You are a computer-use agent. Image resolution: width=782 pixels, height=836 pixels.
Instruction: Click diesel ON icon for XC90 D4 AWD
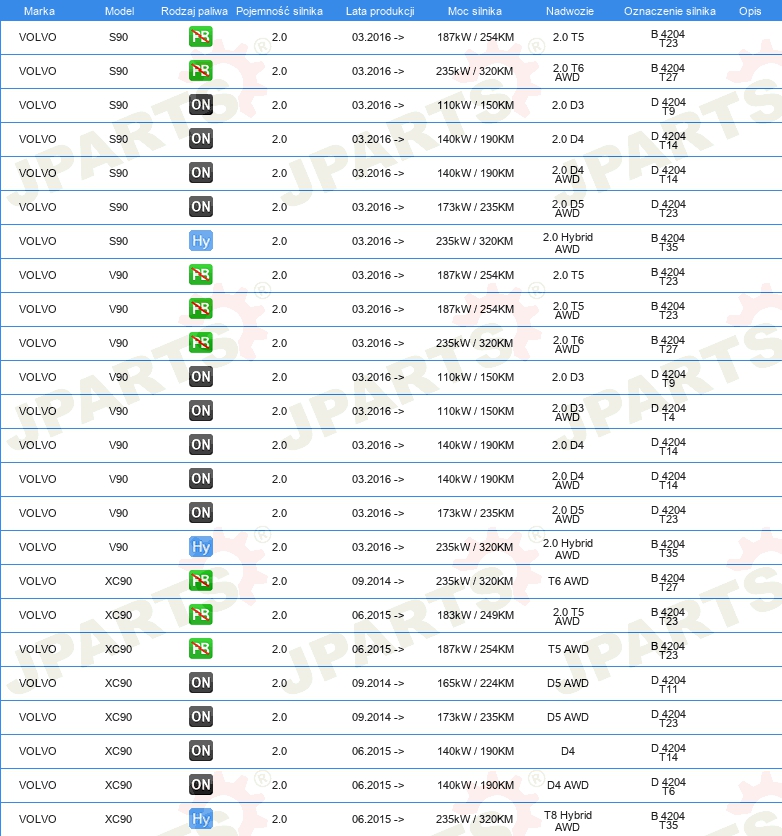click(x=200, y=785)
